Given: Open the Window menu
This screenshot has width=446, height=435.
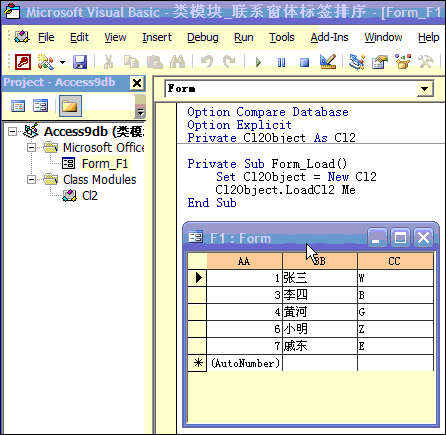Looking at the screenshot, I should coord(383,37).
